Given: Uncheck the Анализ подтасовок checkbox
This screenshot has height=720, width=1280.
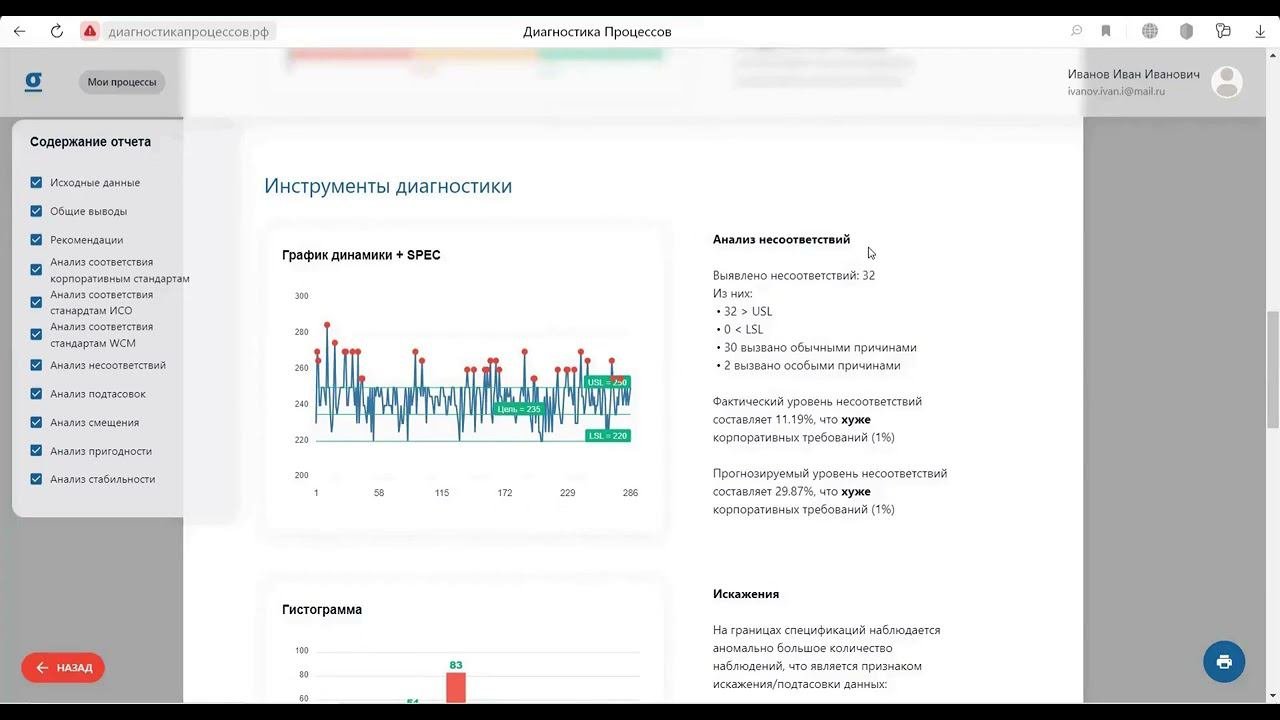Looking at the screenshot, I should (36, 394).
